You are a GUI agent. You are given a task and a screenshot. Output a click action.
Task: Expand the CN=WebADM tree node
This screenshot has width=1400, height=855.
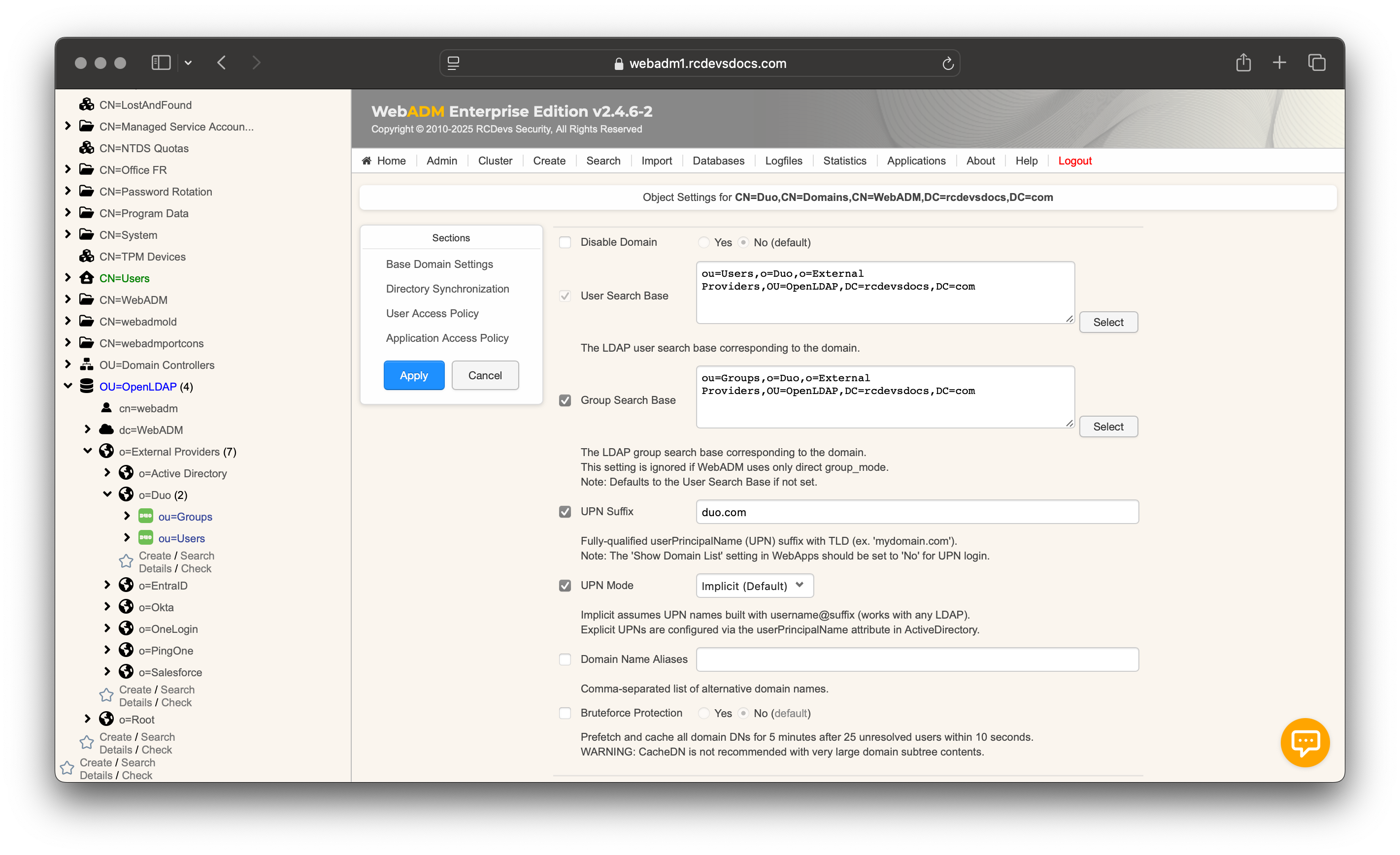pyautogui.click(x=67, y=299)
